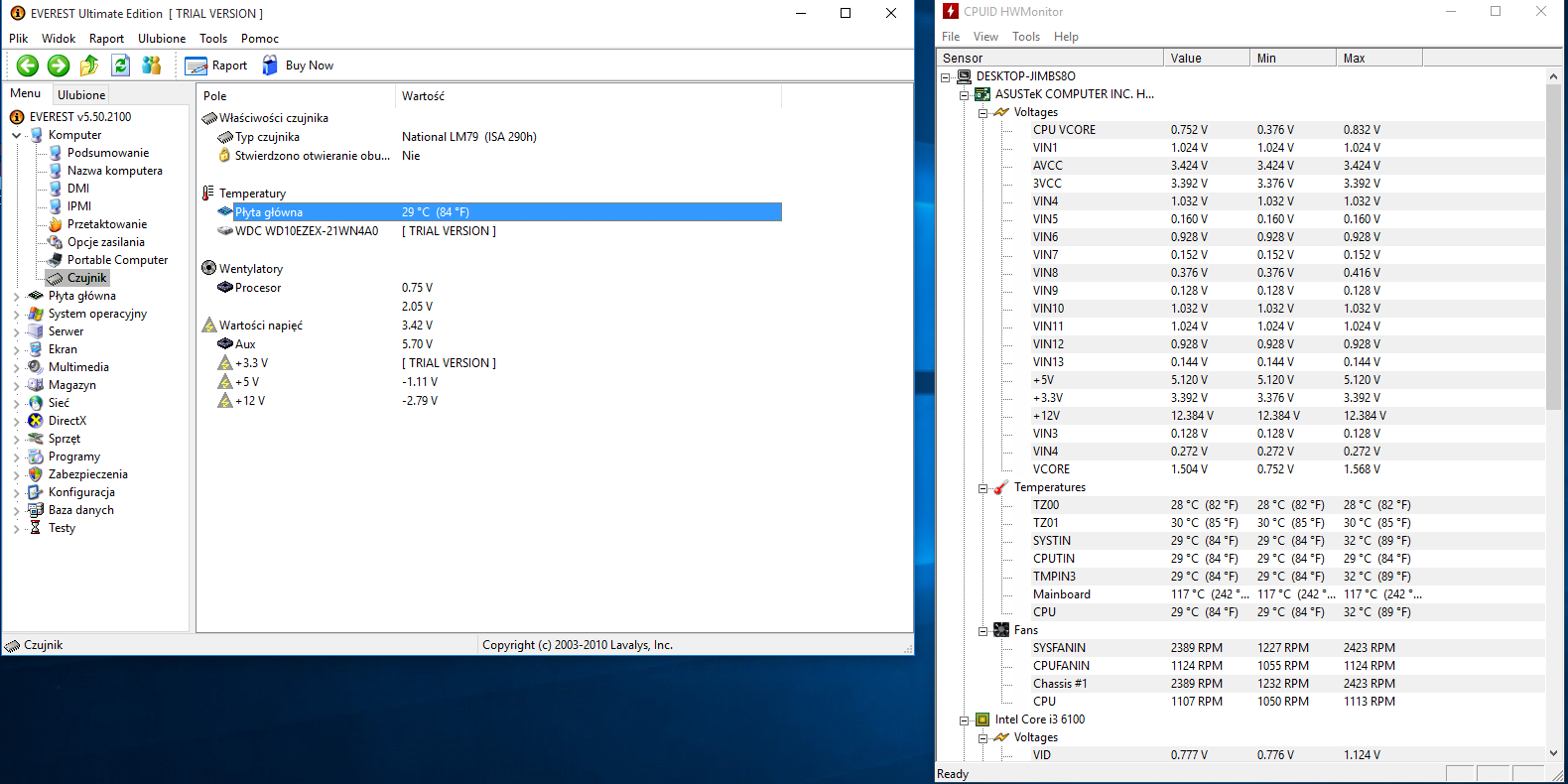The height and width of the screenshot is (784, 1568).
Task: Select the Portable Computer icon
Action: point(56,260)
